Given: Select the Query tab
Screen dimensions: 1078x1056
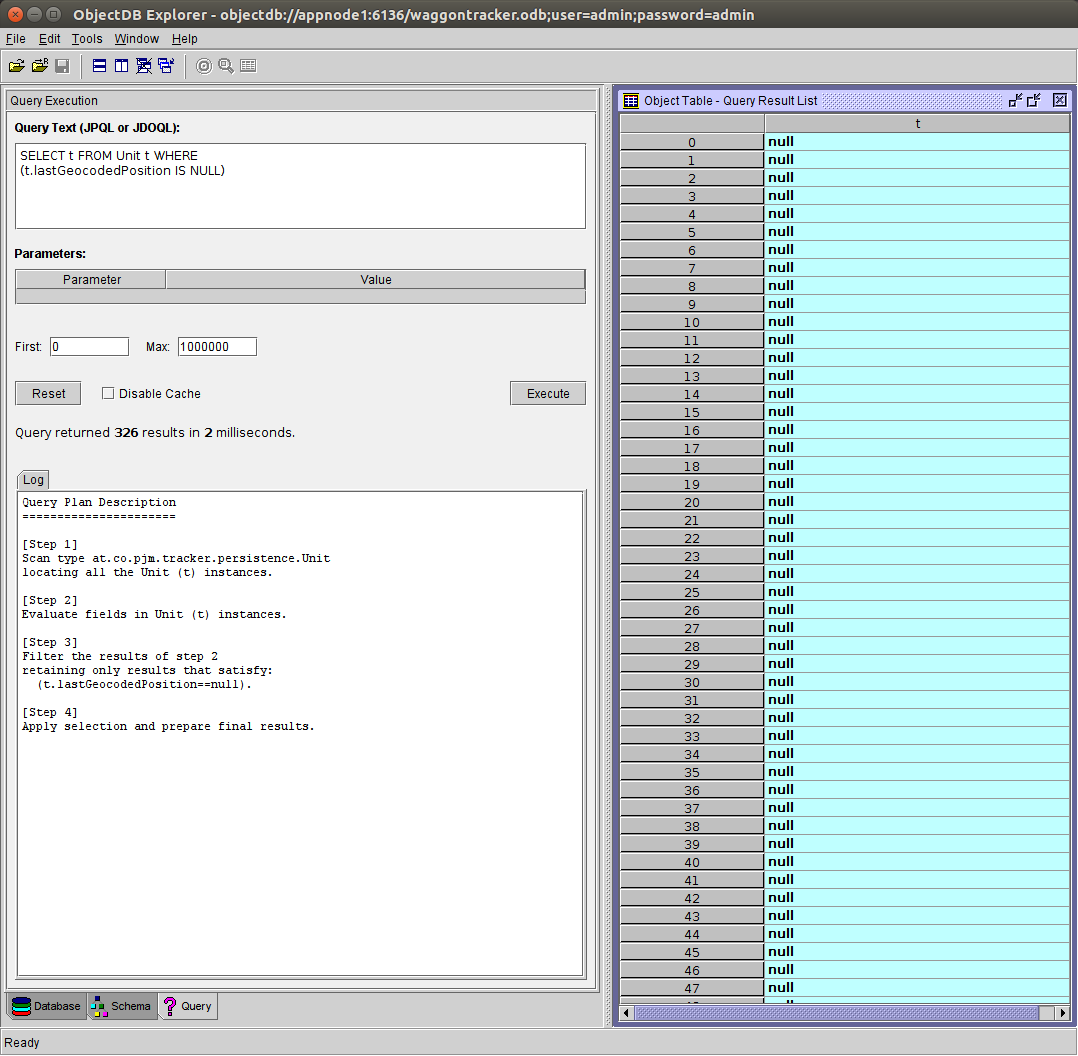Looking at the screenshot, I should click(x=188, y=1006).
